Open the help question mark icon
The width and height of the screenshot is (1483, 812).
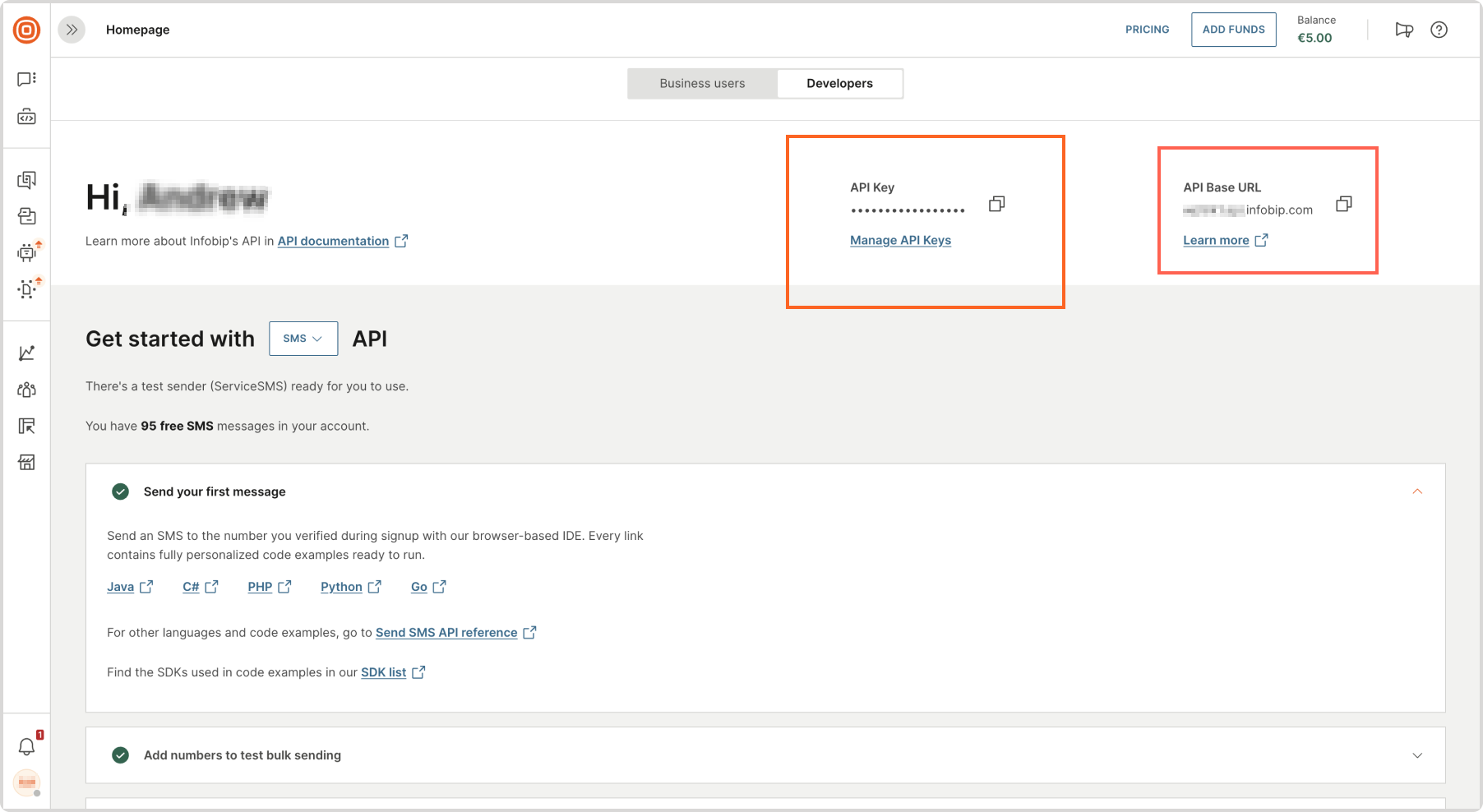tap(1439, 30)
